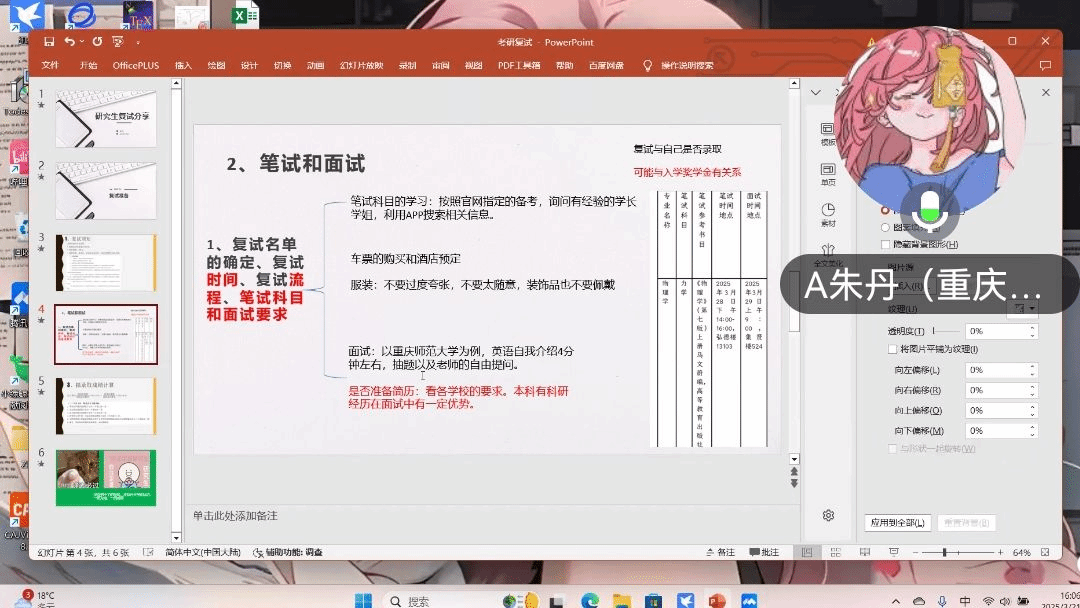Close the format background pane with X

[1046, 92]
